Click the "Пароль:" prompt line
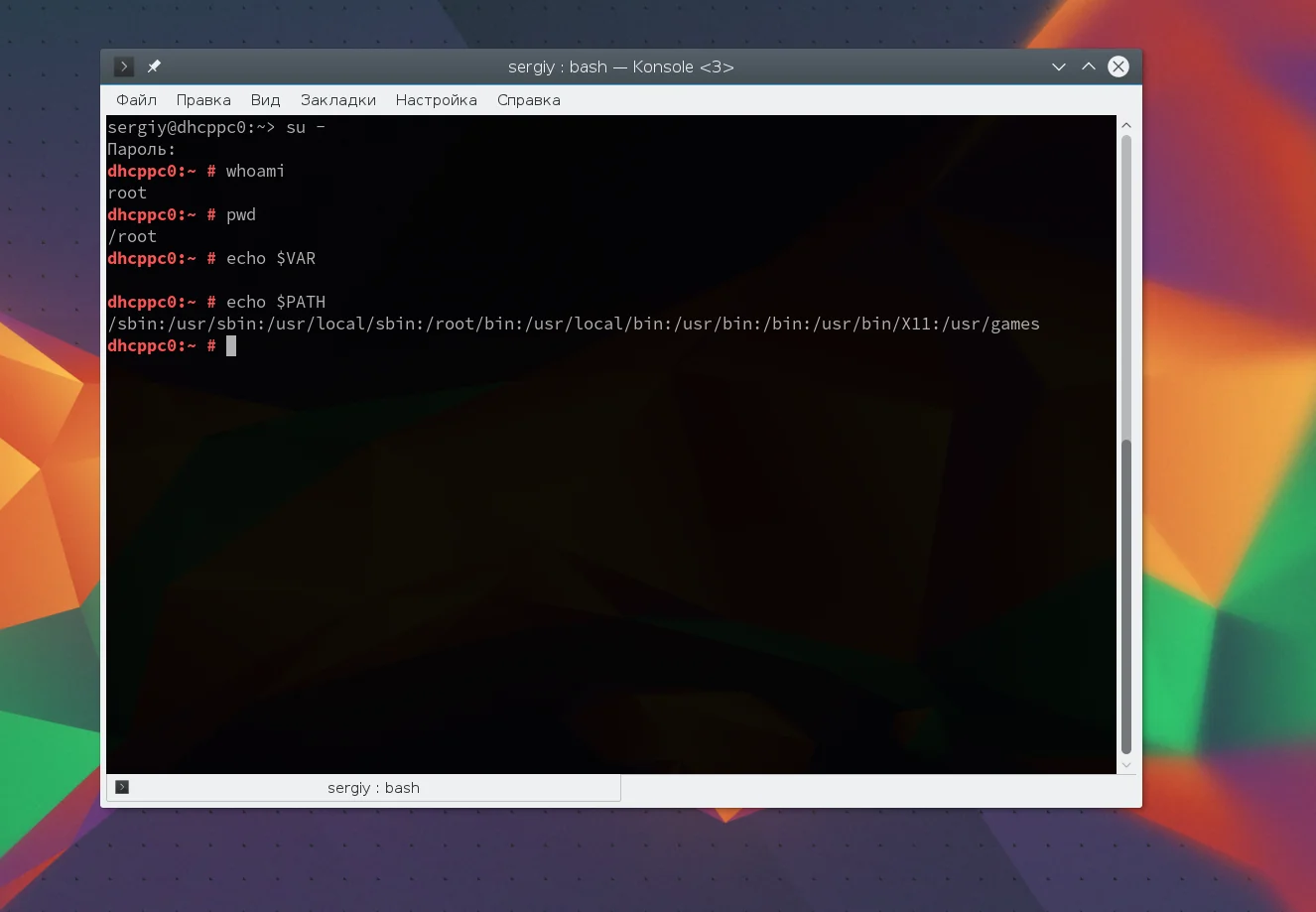 (142, 149)
